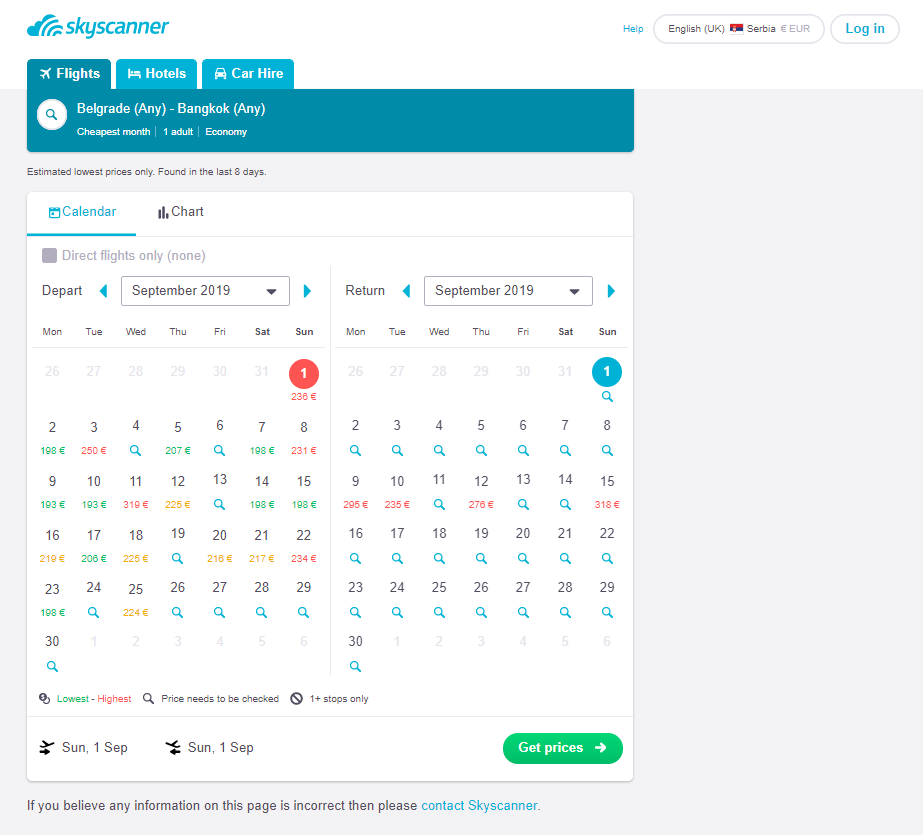
Task: Go to next return month
Action: (611, 291)
